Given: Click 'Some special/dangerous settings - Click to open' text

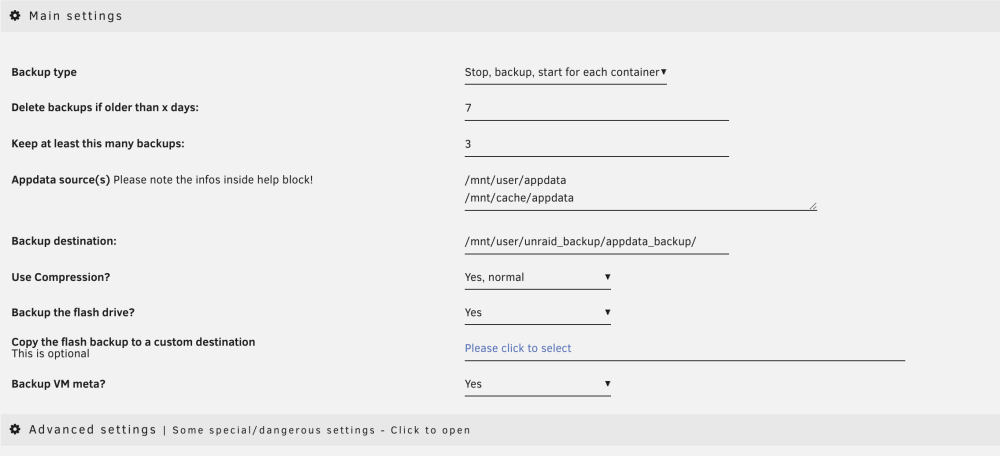Looking at the screenshot, I should tap(321, 430).
